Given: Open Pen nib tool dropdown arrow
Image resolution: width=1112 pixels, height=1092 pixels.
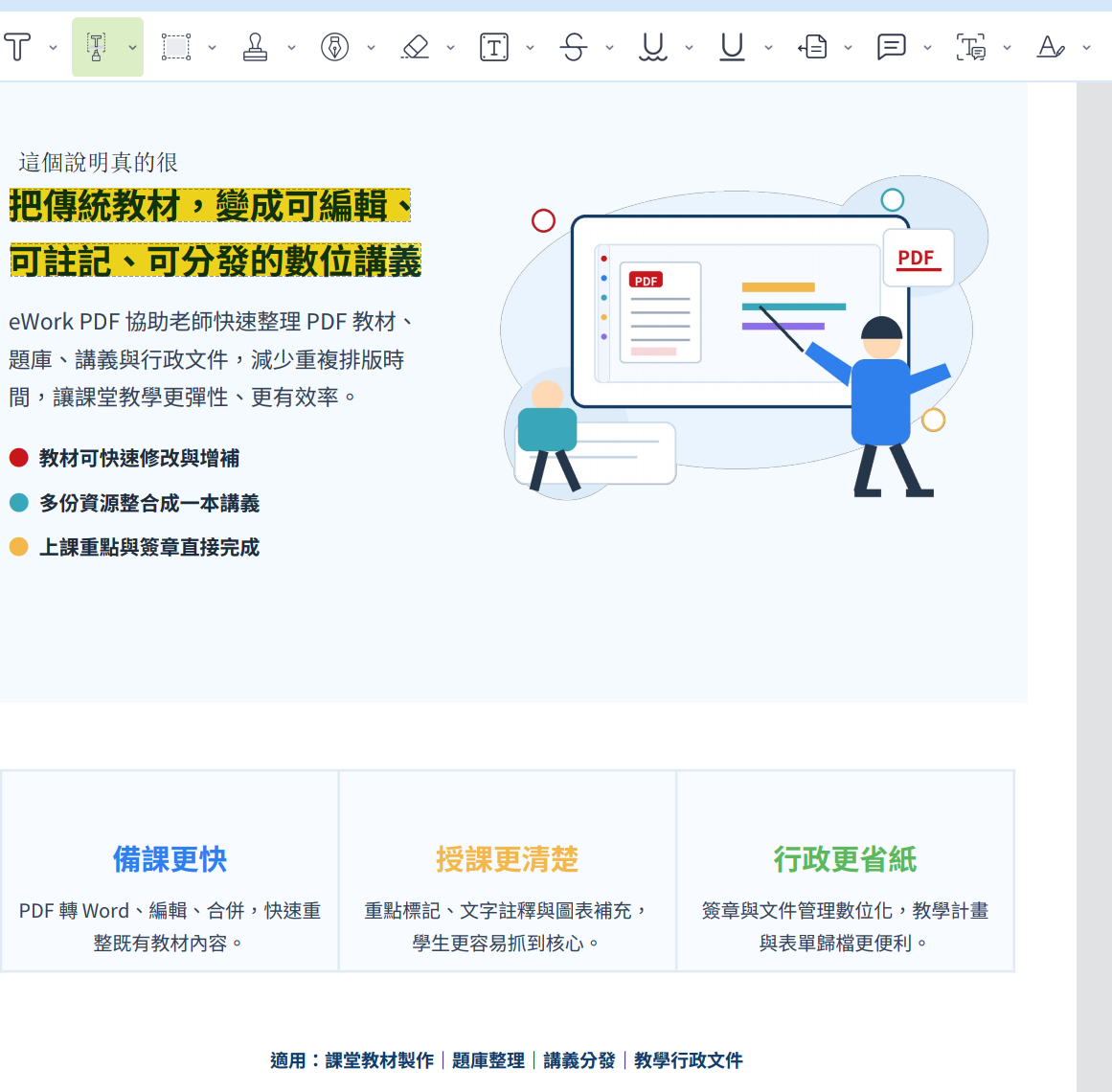Looking at the screenshot, I should click(371, 48).
